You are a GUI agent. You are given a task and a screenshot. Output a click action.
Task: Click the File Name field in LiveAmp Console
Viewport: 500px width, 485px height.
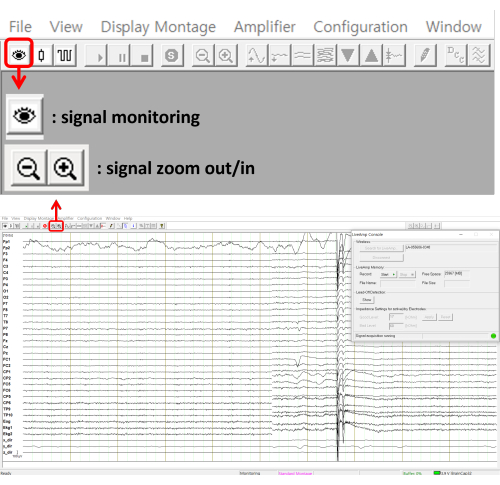click(x=397, y=283)
